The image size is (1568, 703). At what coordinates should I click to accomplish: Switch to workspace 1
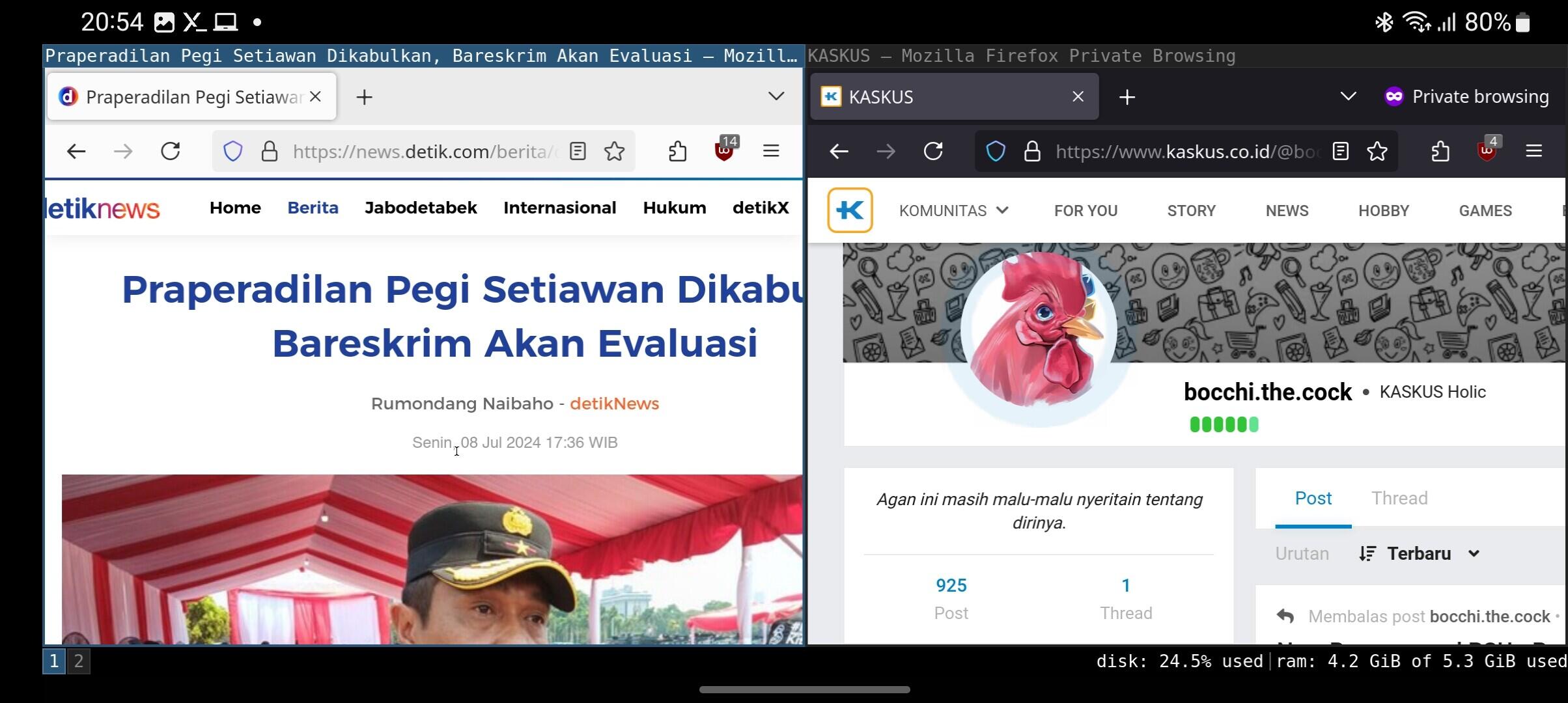[x=54, y=661]
